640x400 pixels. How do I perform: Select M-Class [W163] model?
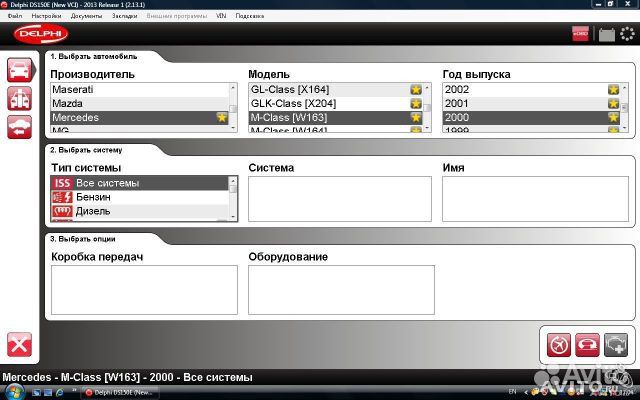click(336, 118)
